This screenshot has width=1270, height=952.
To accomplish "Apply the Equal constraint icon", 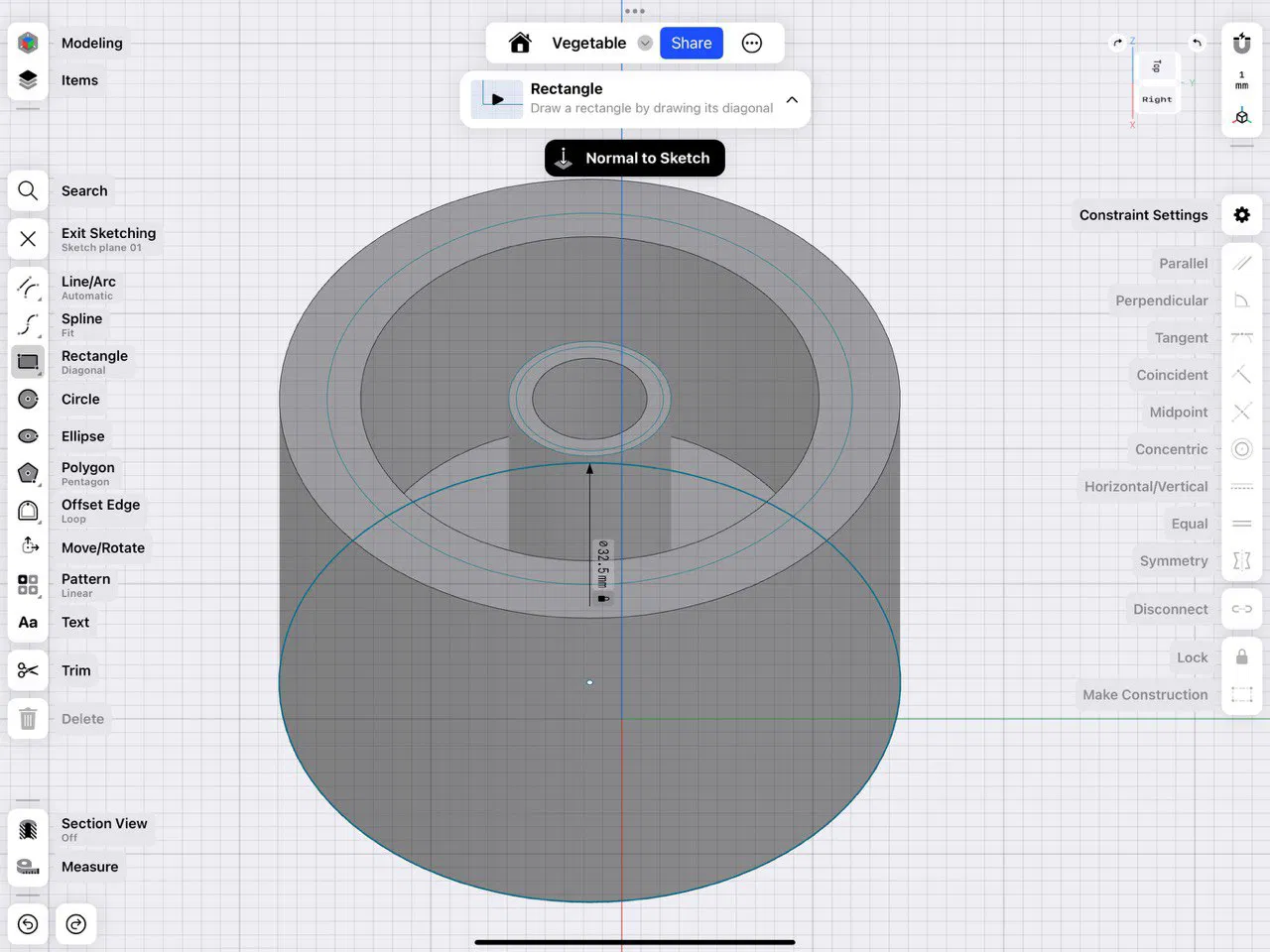I will (x=1242, y=524).
